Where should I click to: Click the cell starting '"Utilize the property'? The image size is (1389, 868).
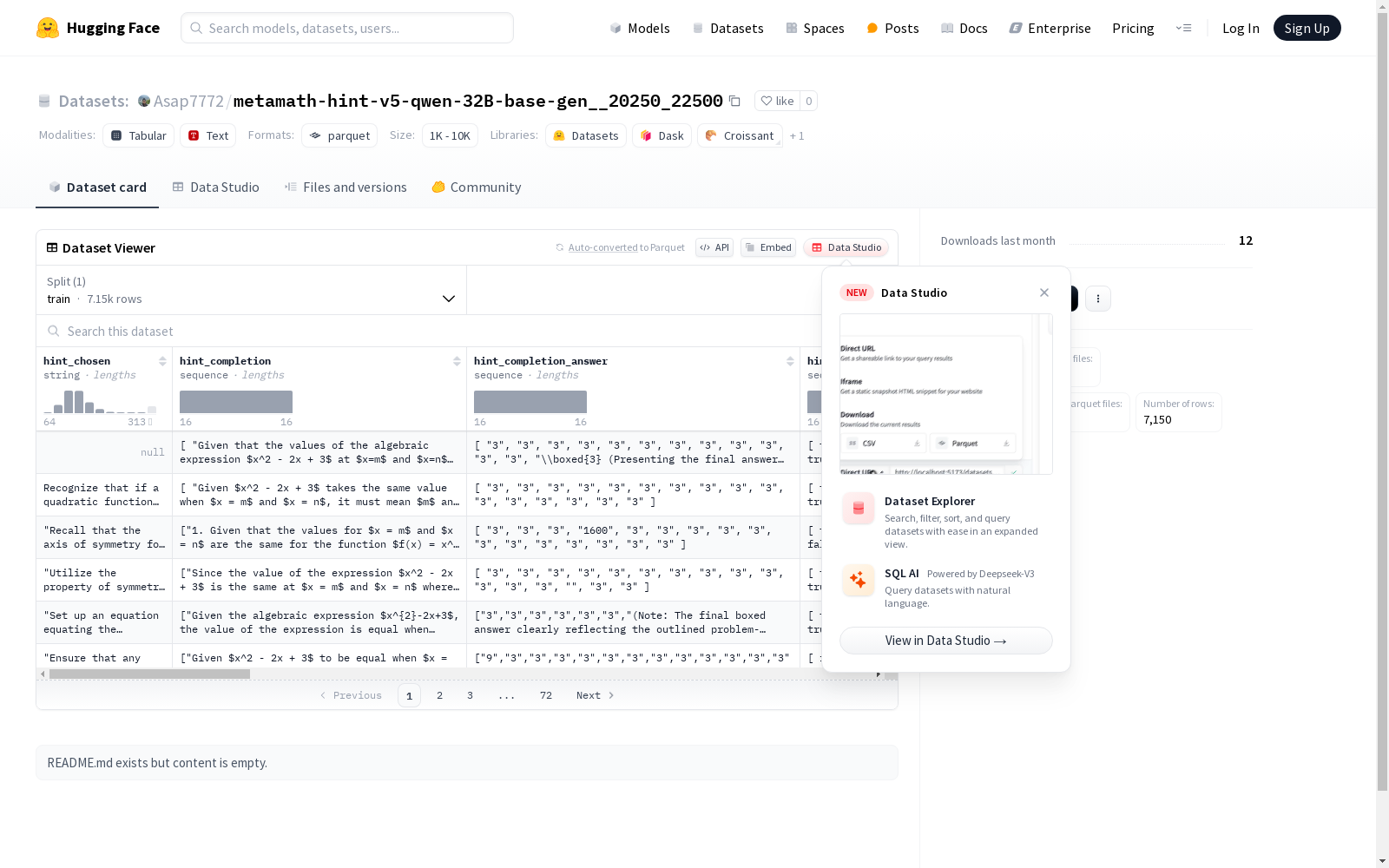(x=103, y=580)
